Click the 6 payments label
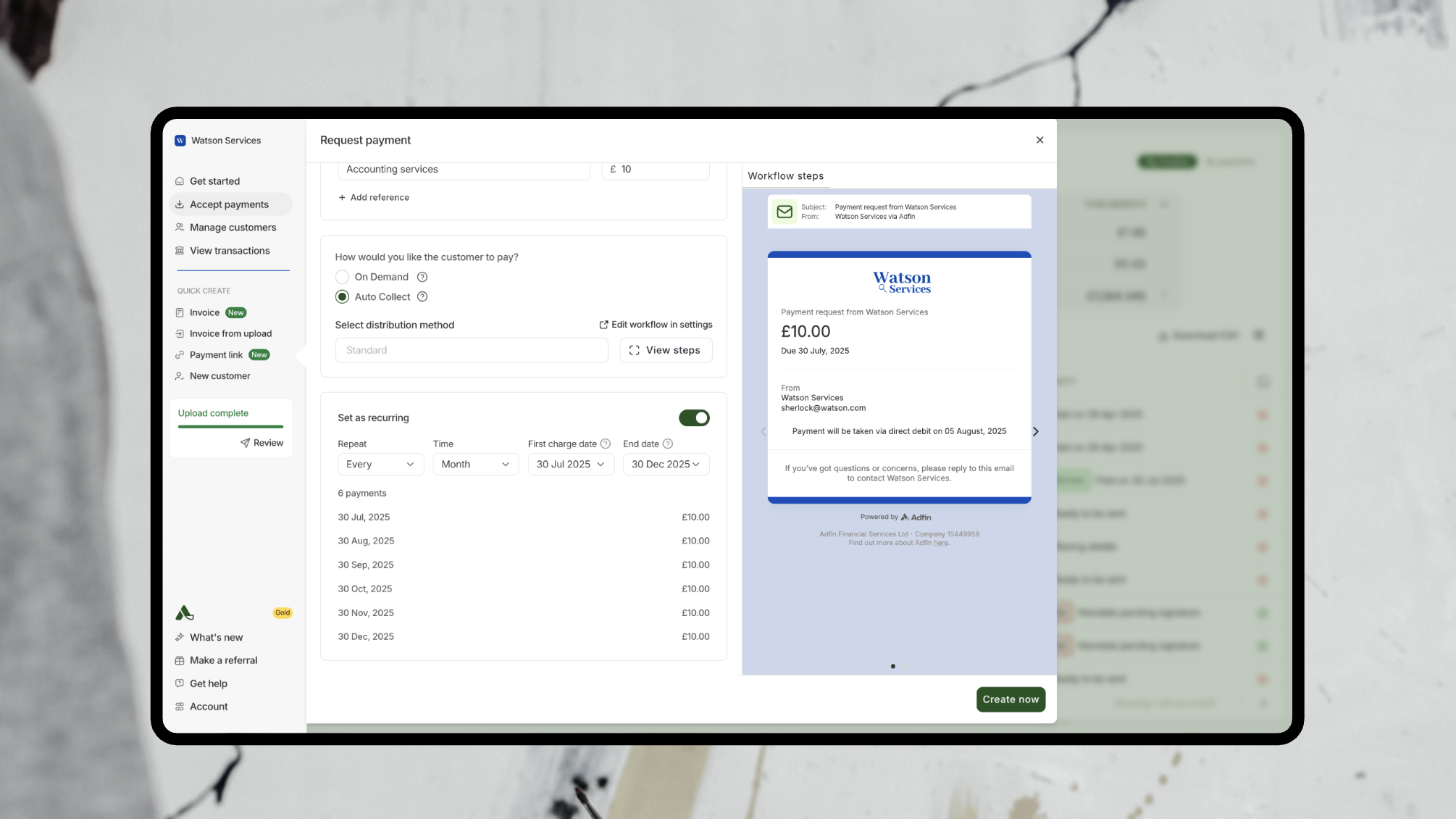Viewport: 1456px width, 819px height. coord(362,494)
